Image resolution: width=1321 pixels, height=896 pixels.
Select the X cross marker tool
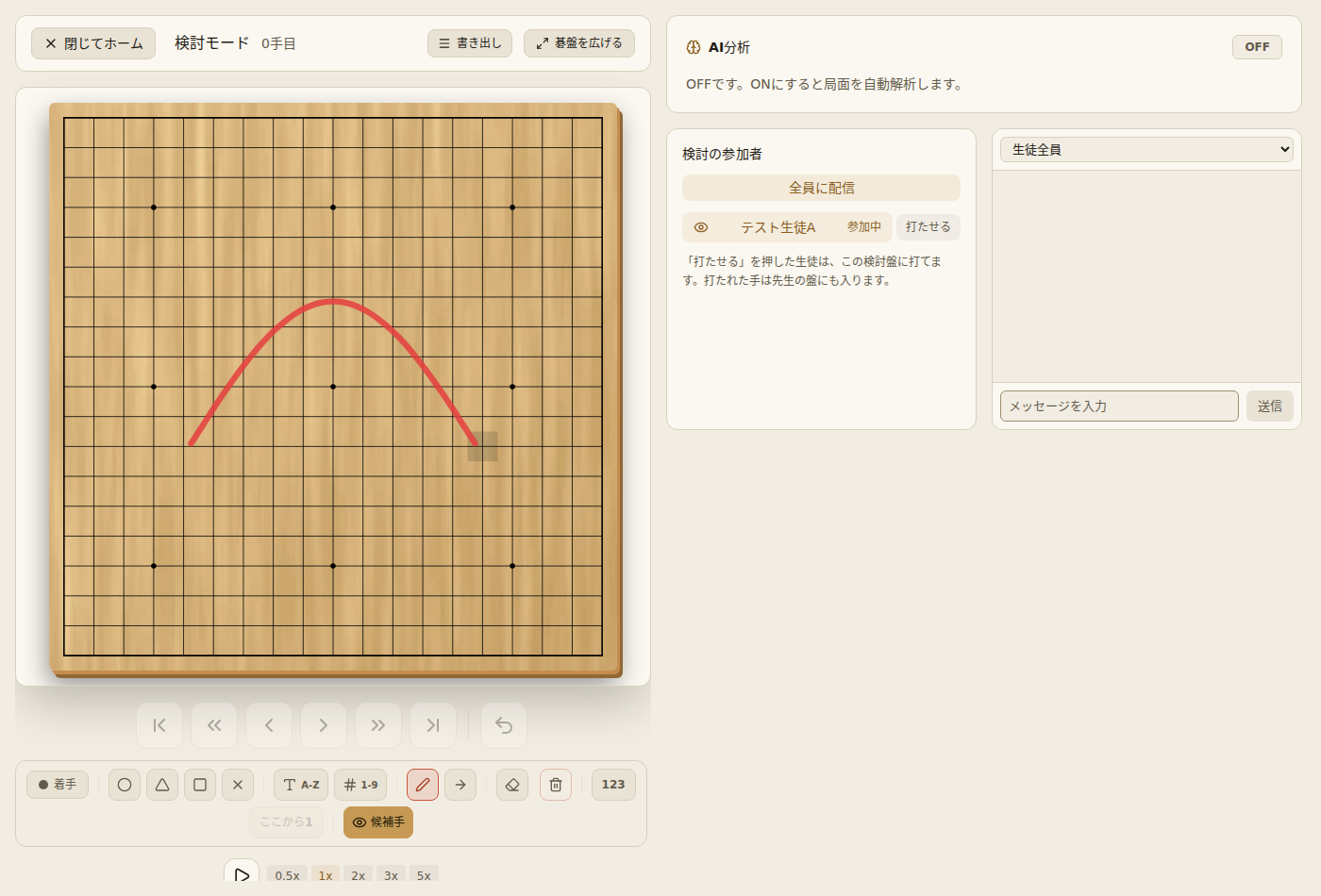tap(238, 785)
